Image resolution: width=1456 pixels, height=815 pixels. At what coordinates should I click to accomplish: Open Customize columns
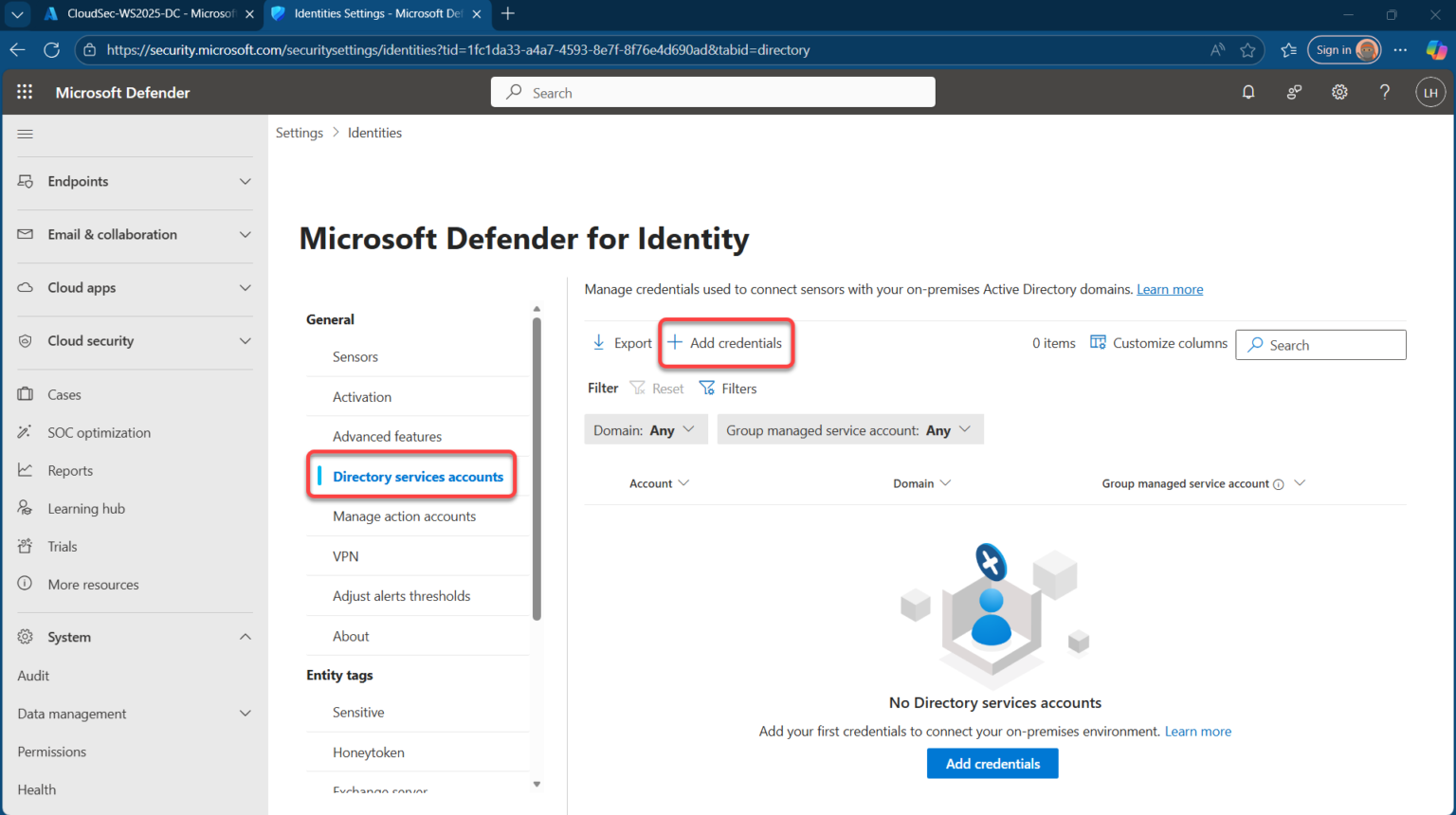(x=1158, y=342)
